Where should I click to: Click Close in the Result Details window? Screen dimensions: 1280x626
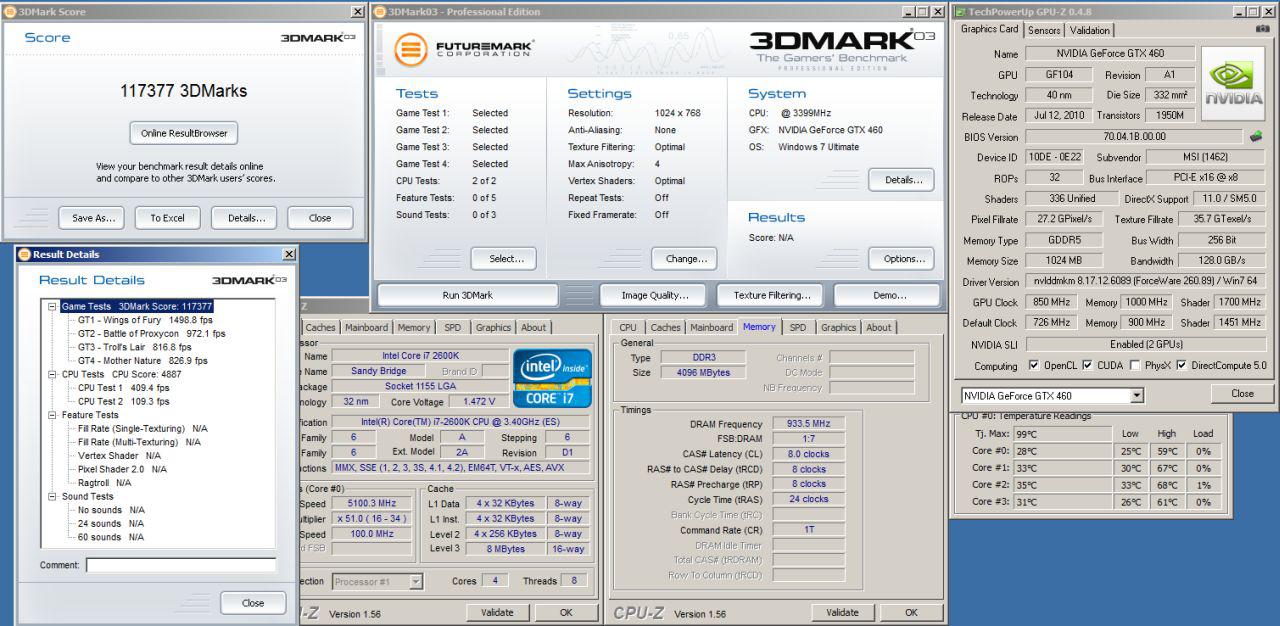[x=253, y=603]
